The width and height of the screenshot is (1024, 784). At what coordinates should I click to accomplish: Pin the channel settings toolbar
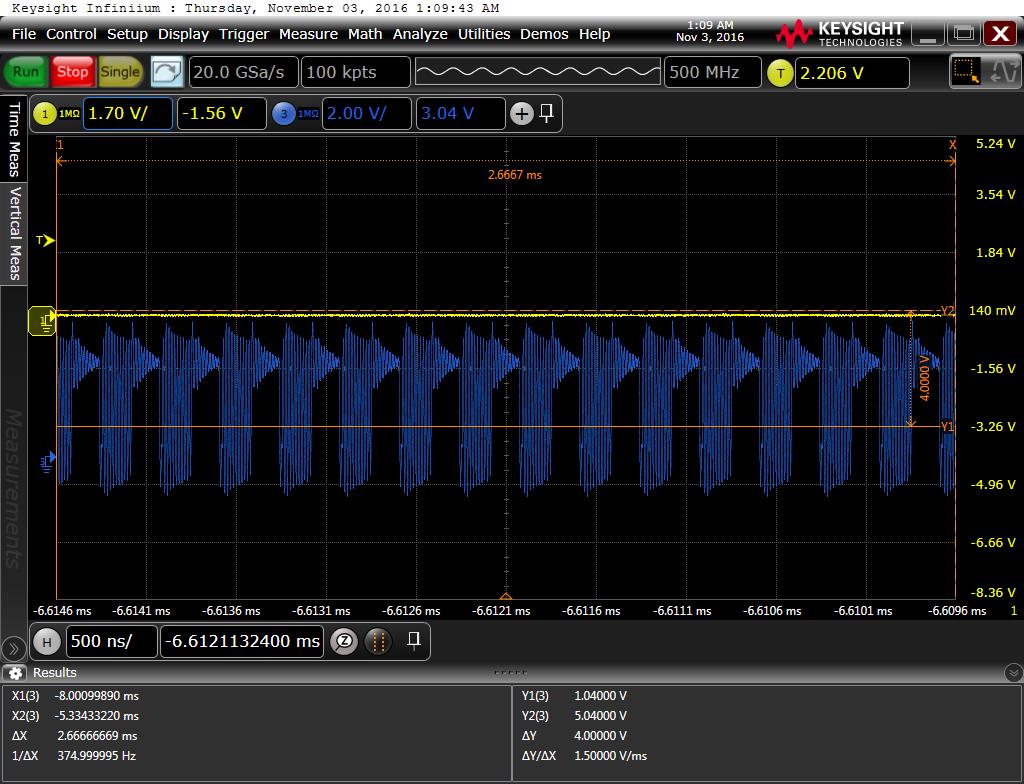547,113
